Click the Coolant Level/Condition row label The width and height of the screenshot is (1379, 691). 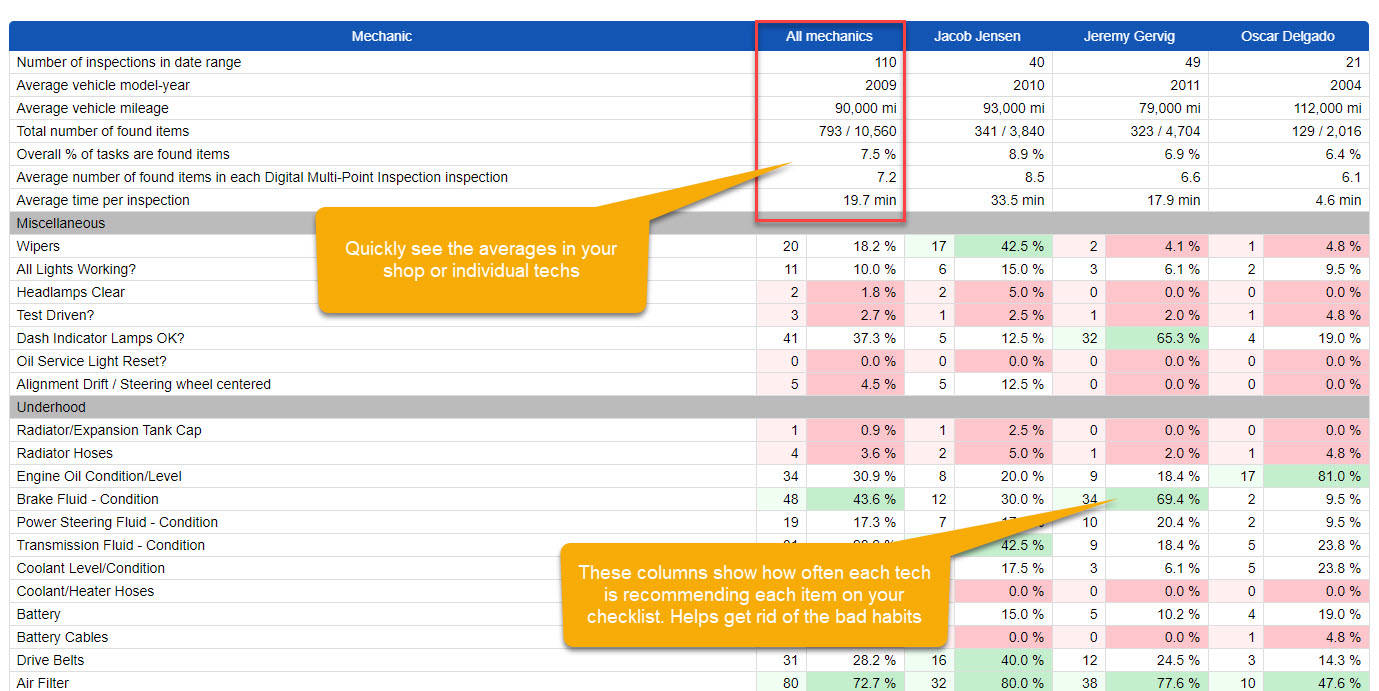(x=91, y=568)
